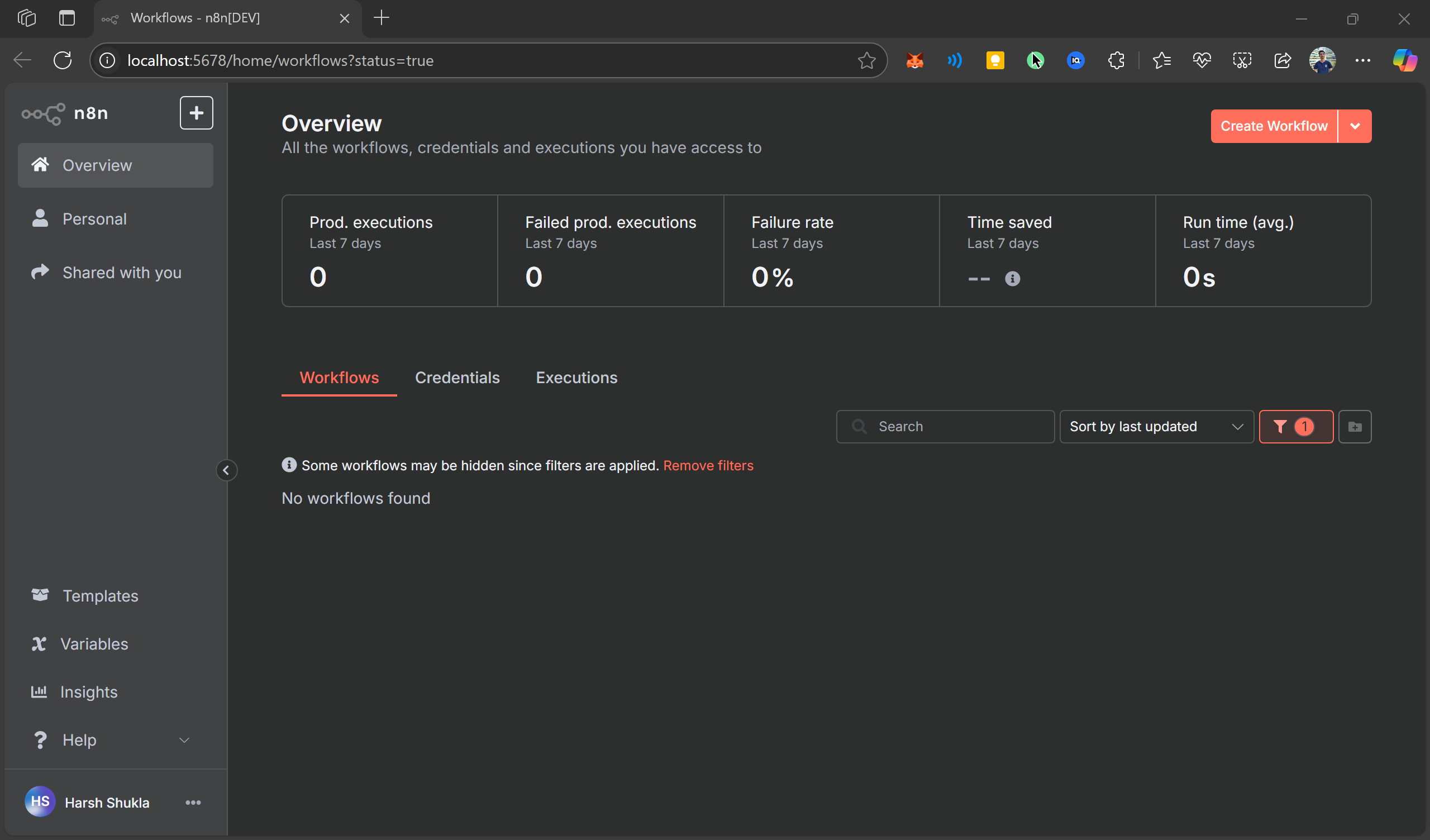Viewport: 1430px width, 840px height.
Task: Select the Failure rate card
Action: pyautogui.click(x=831, y=251)
